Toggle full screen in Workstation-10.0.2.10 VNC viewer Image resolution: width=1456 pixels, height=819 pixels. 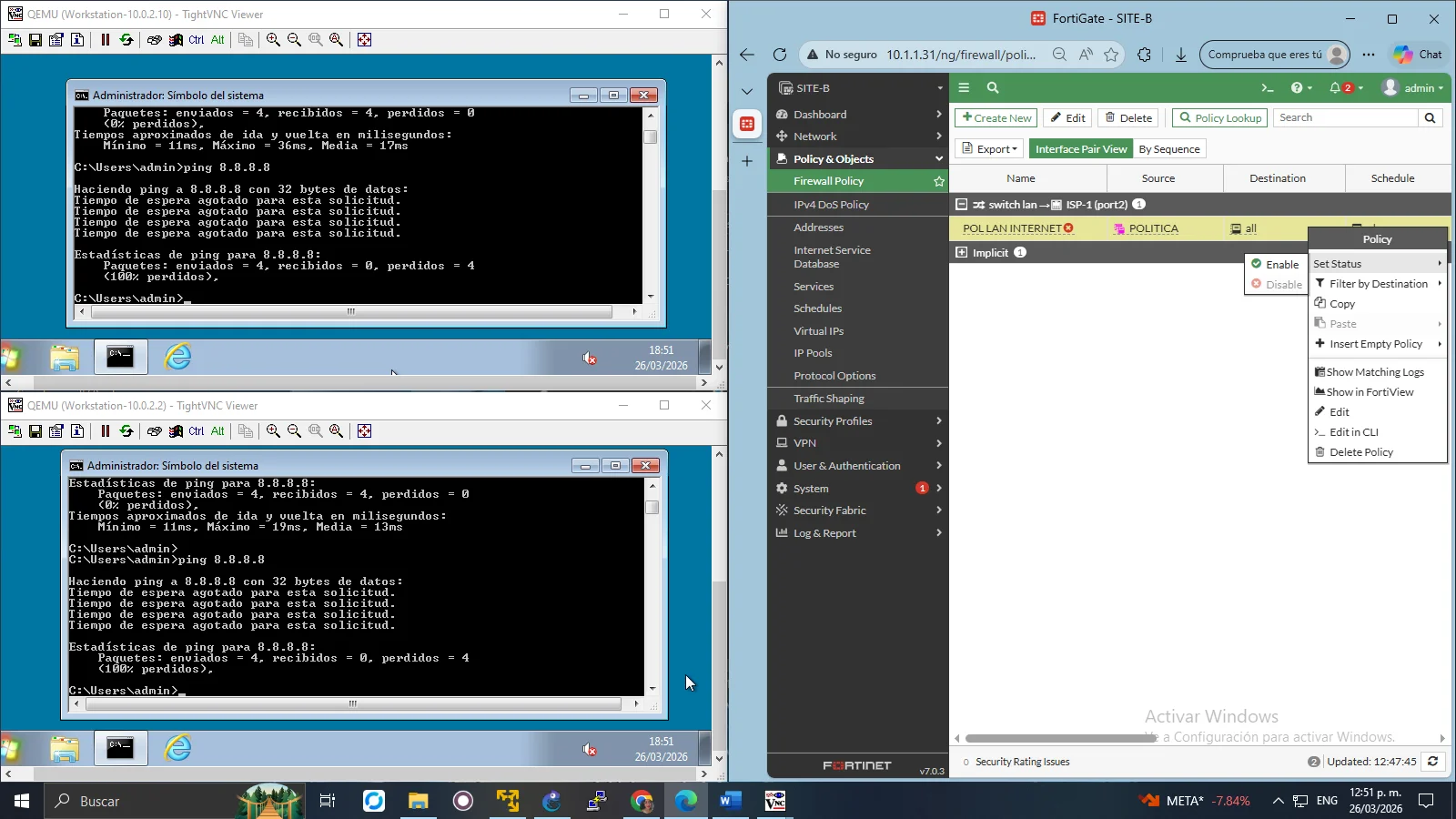(x=364, y=40)
